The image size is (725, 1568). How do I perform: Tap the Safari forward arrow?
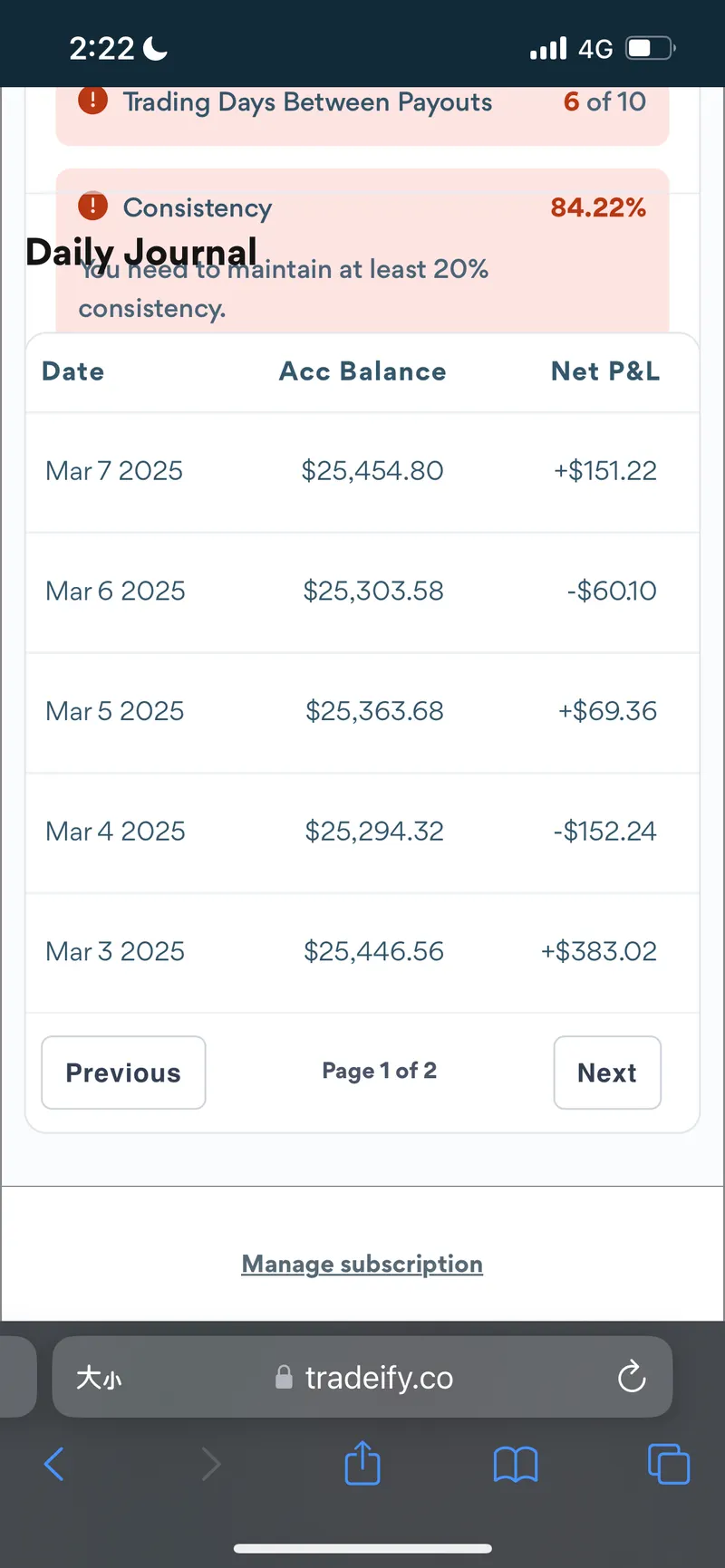click(x=210, y=1464)
